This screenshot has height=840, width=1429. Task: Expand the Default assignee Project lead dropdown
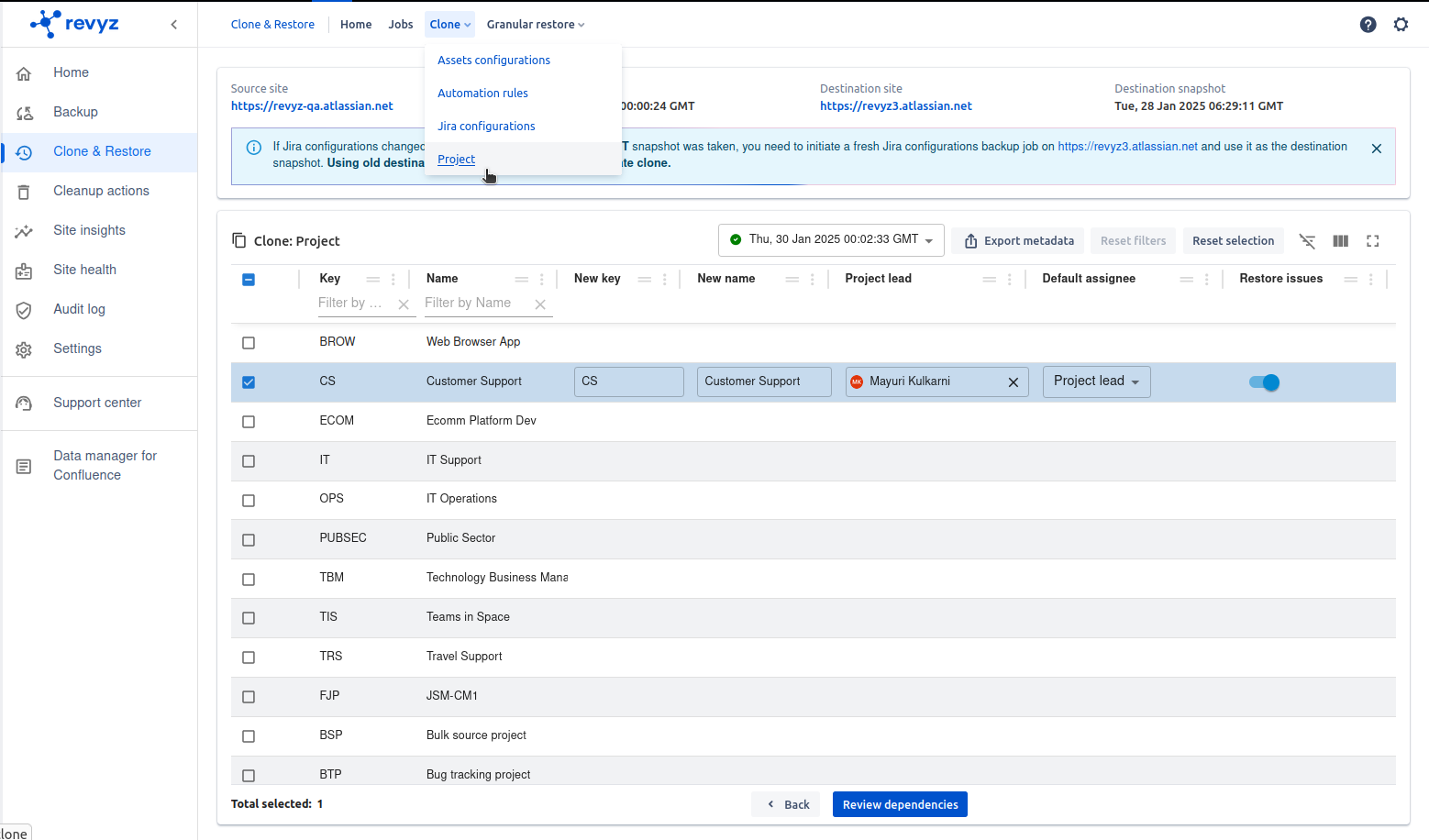pyautogui.click(x=1096, y=381)
